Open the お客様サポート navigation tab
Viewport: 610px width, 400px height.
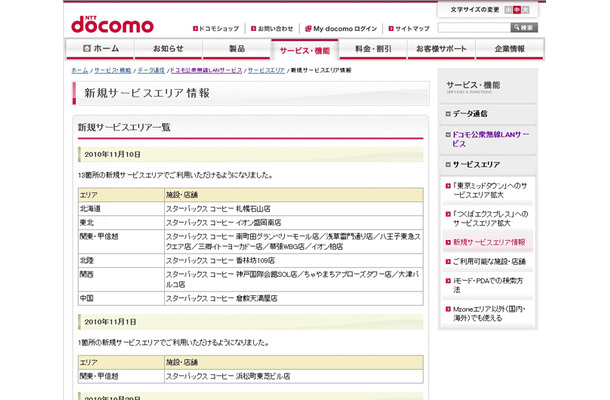pos(441,49)
